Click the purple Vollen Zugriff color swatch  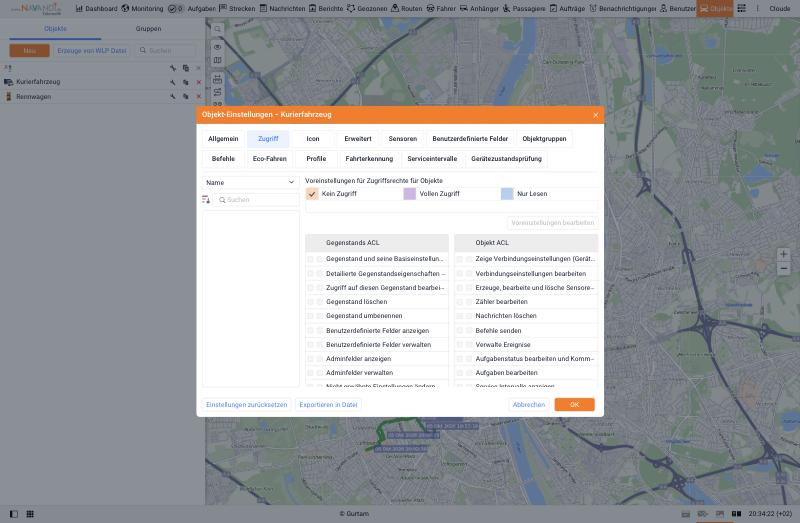[x=410, y=194]
